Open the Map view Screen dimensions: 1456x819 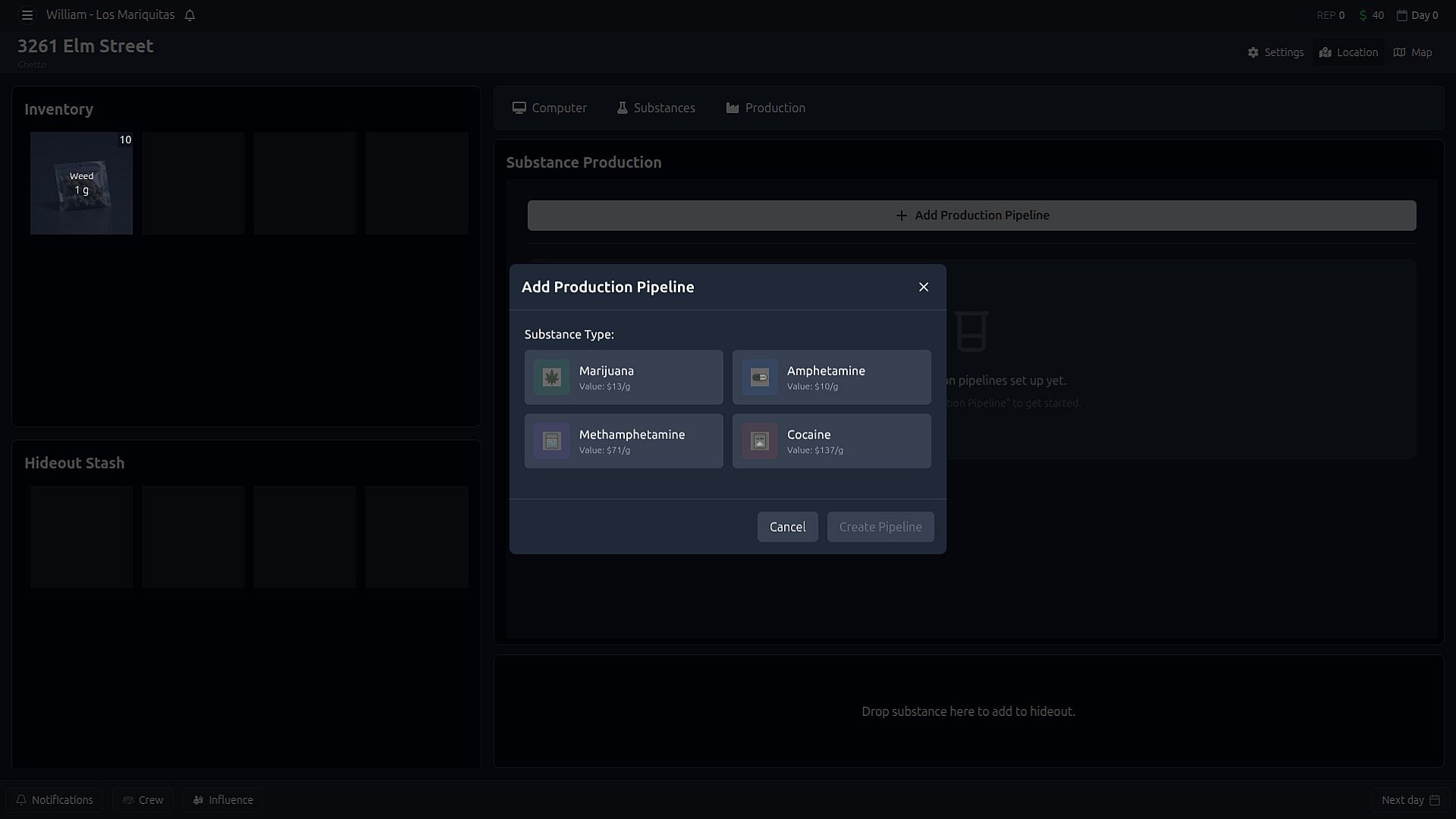[x=1413, y=52]
